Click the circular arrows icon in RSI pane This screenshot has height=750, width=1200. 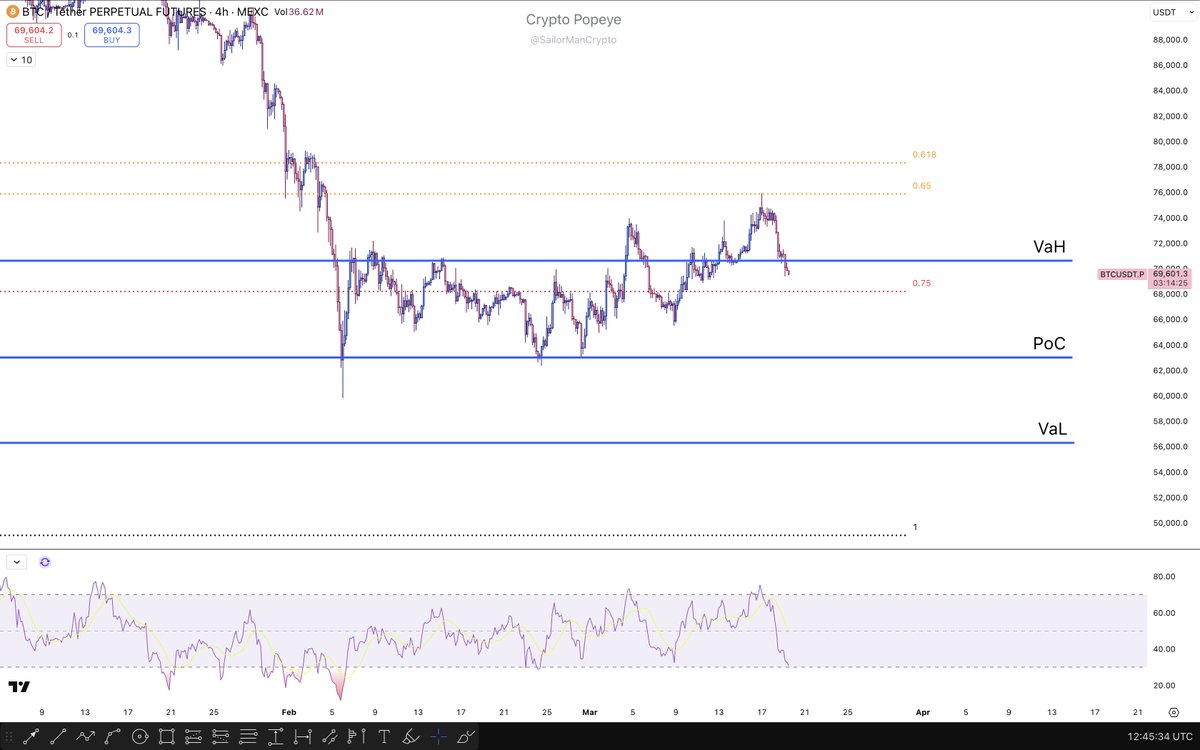tap(45, 562)
